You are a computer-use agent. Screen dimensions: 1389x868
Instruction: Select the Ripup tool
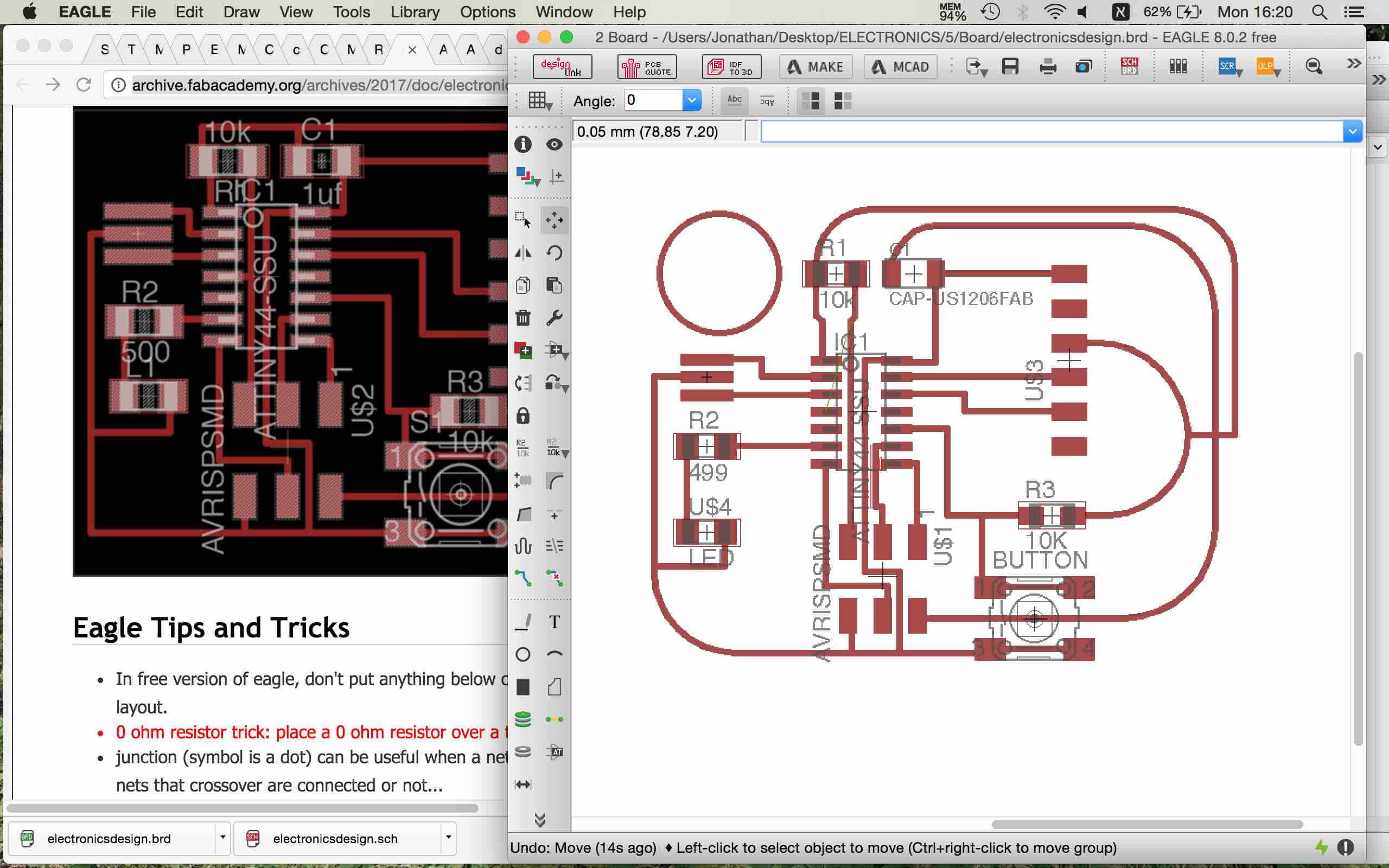pos(554,578)
